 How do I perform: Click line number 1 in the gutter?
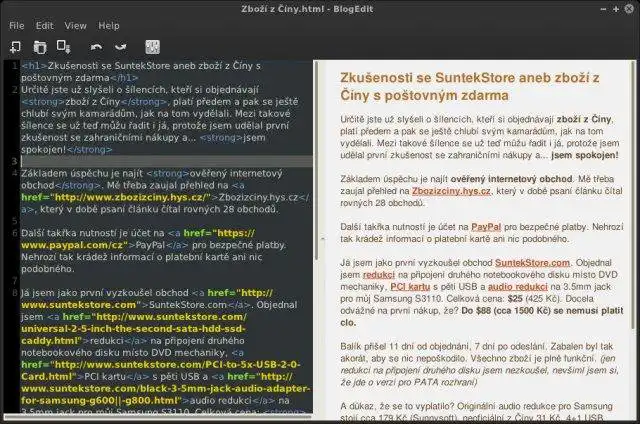tap(15, 66)
